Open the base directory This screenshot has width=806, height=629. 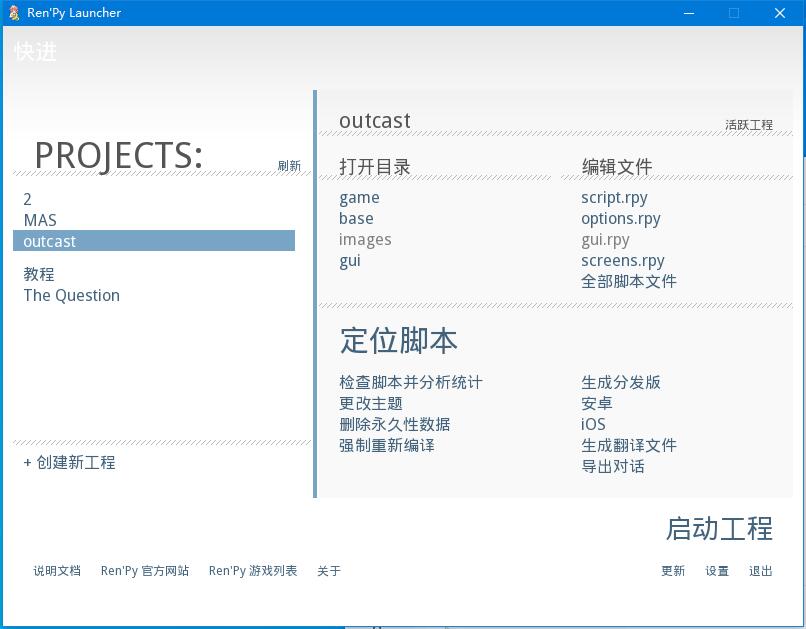pos(356,219)
